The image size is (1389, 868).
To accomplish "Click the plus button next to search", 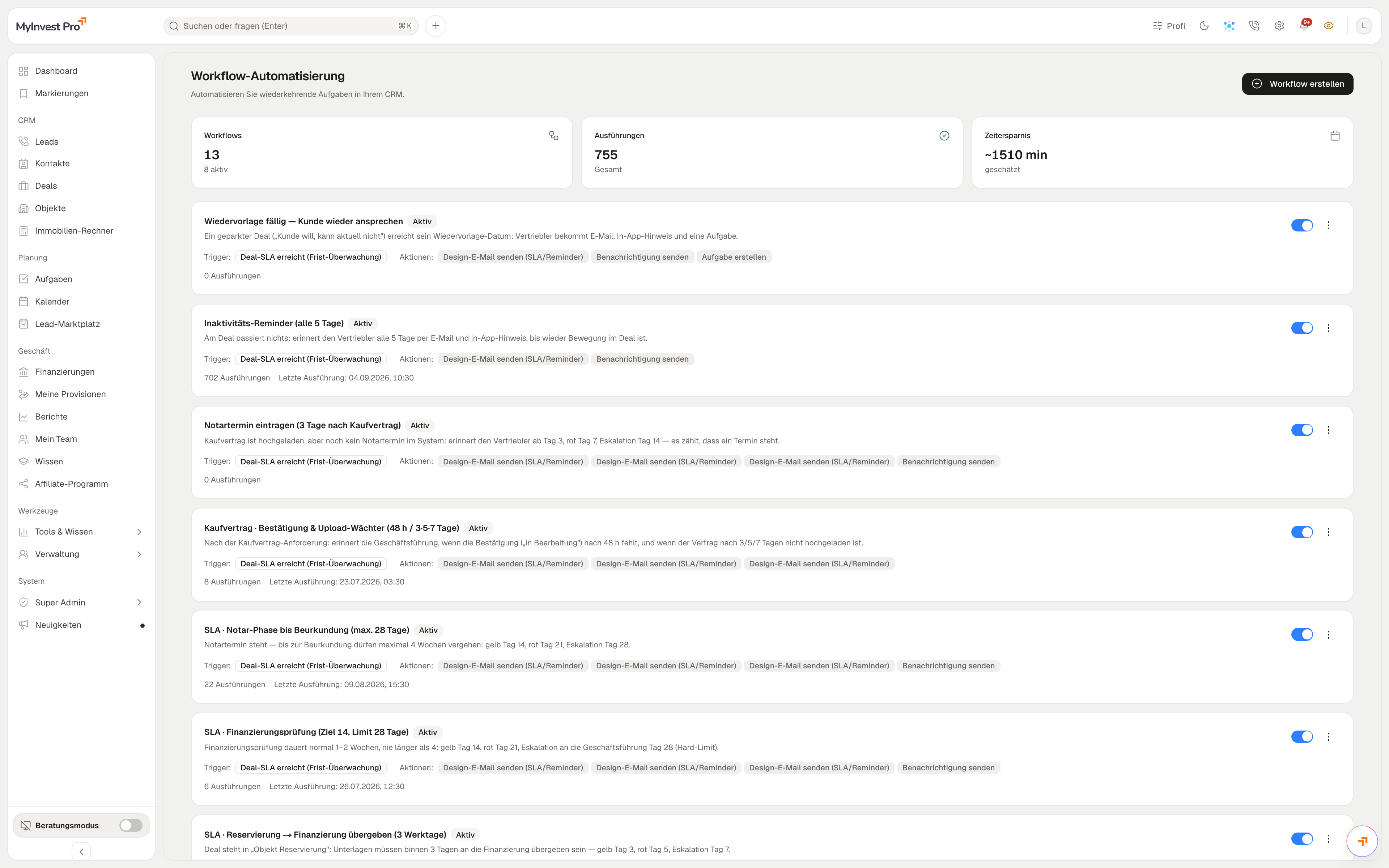I will pos(436,26).
